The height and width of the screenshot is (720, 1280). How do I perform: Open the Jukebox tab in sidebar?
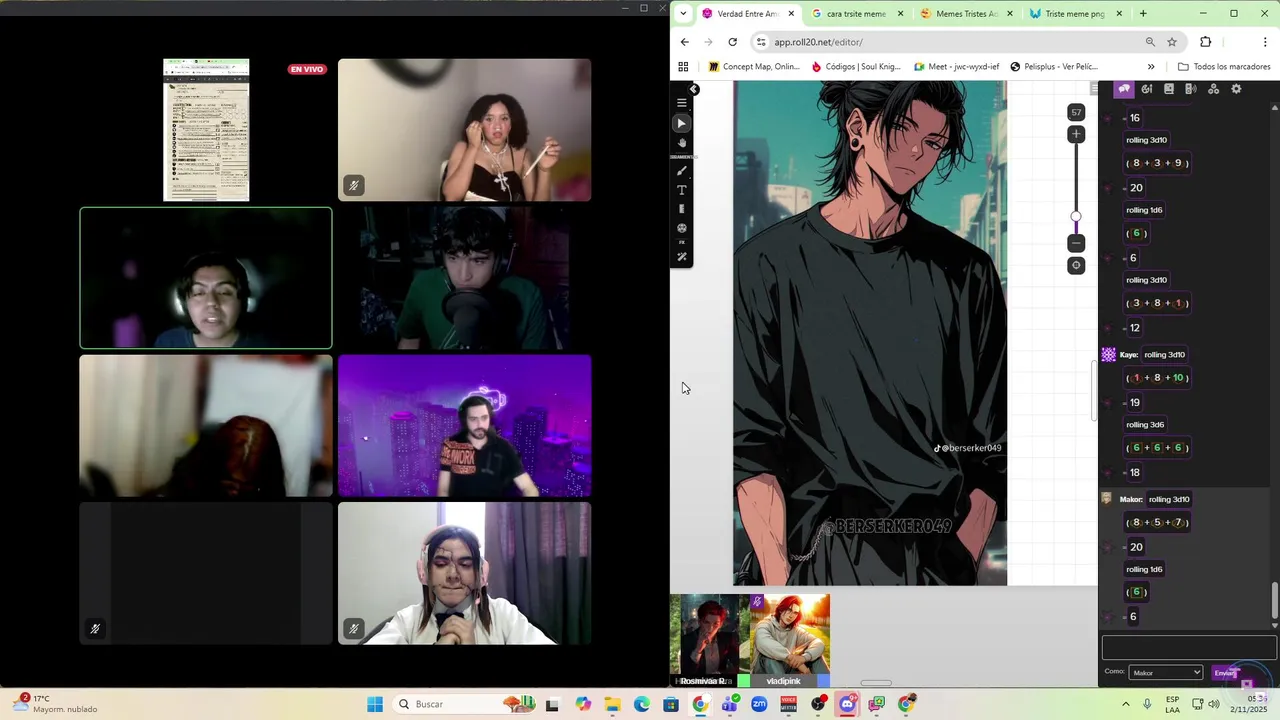[x=1191, y=89]
